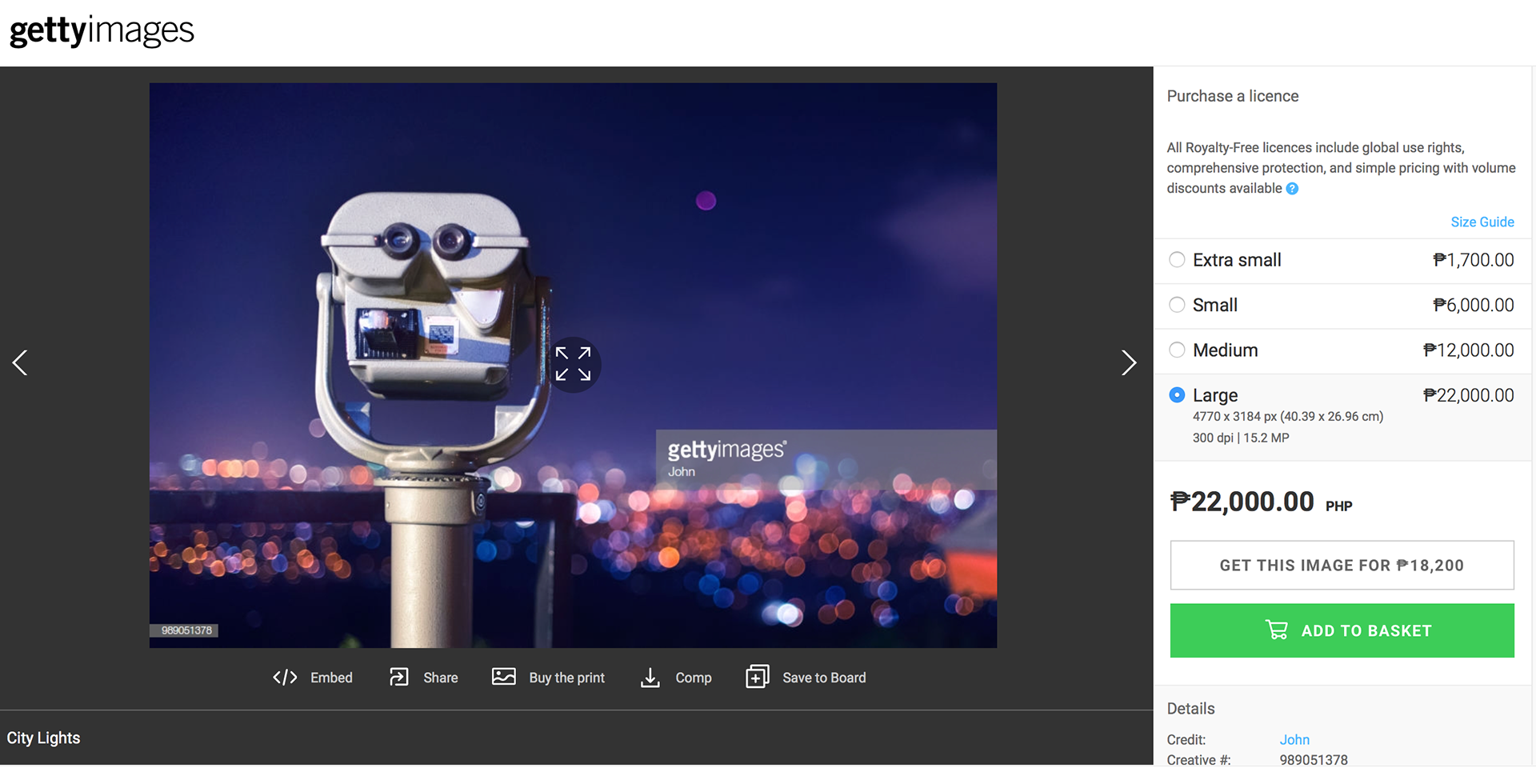The width and height of the screenshot is (1536, 784).
Task: Select the Large size option
Action: pos(1177,395)
